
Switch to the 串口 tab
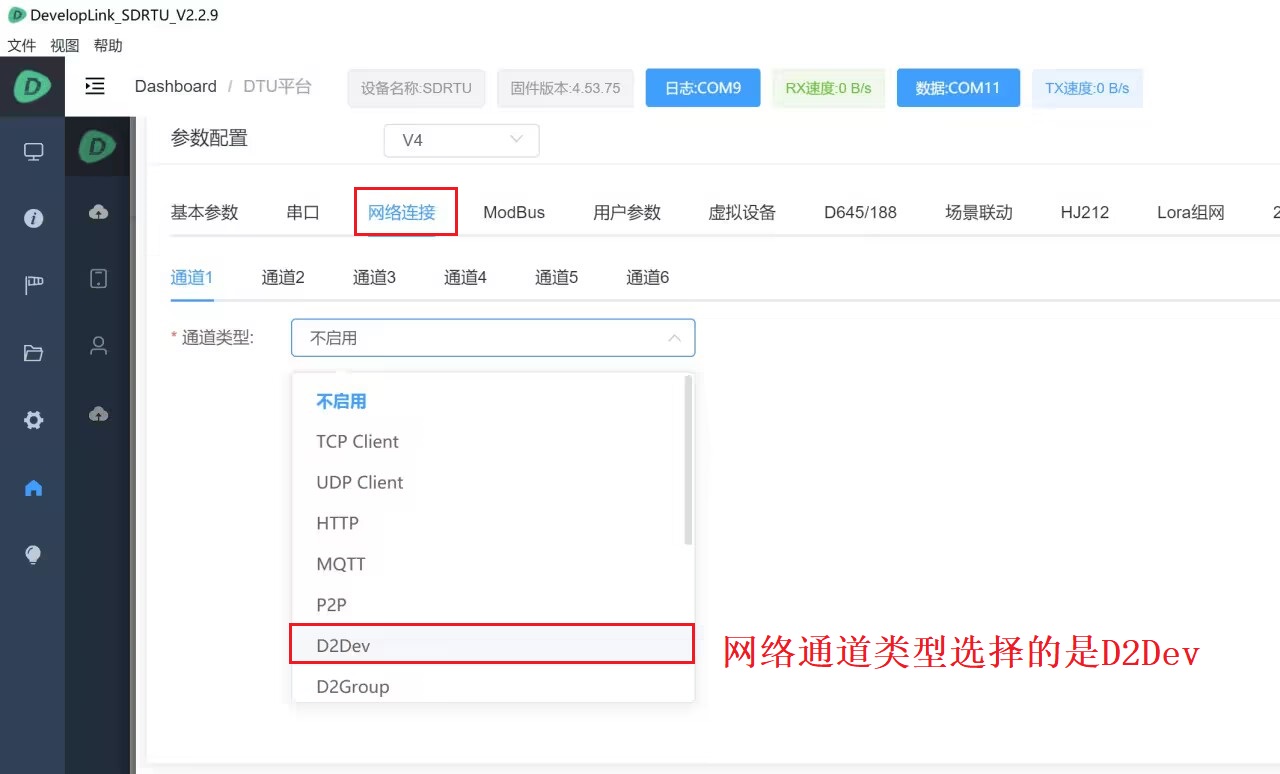(303, 212)
